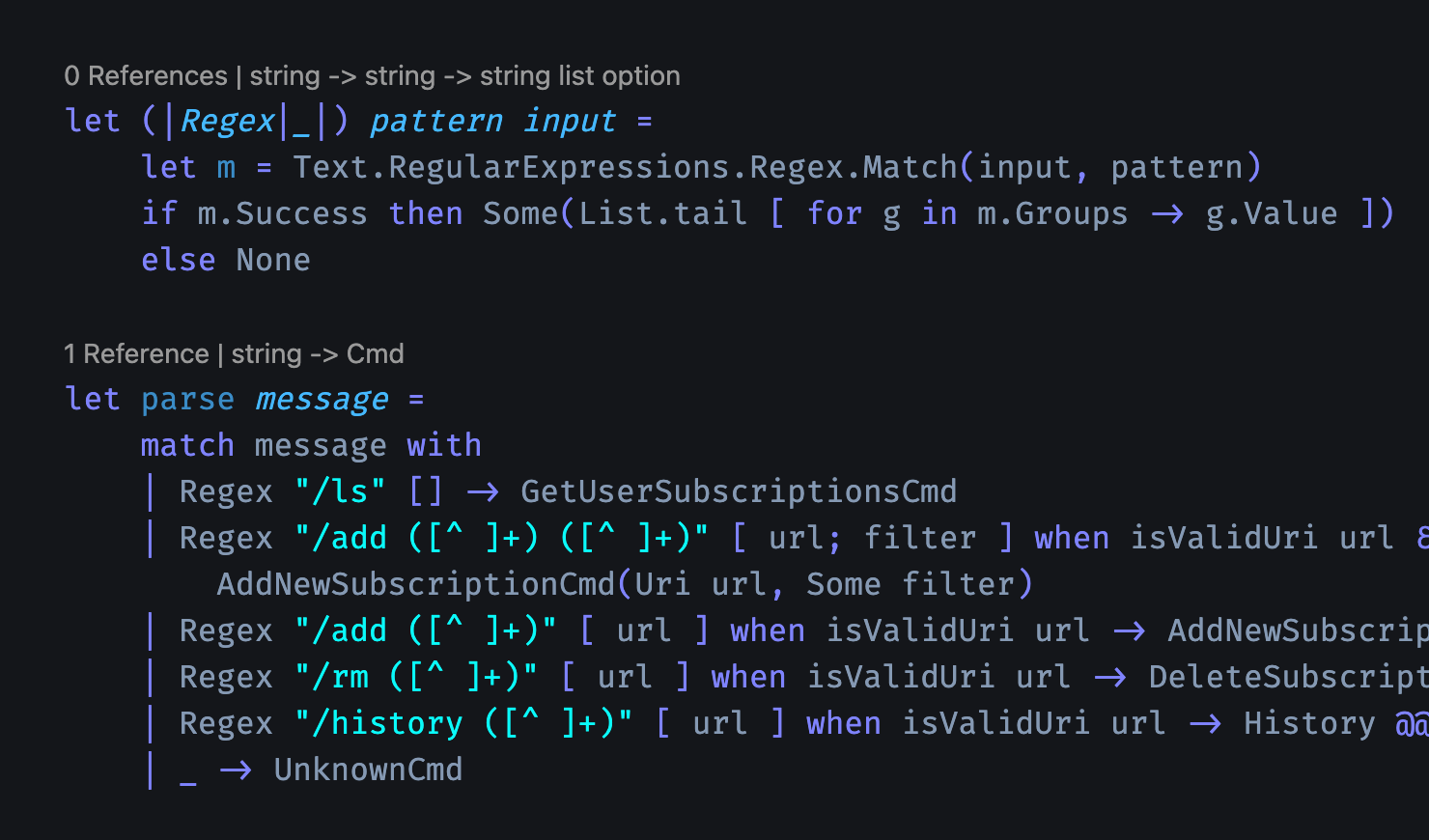The width and height of the screenshot is (1429, 840).
Task: Click on 'm.Success' in the if line
Action: (282, 213)
